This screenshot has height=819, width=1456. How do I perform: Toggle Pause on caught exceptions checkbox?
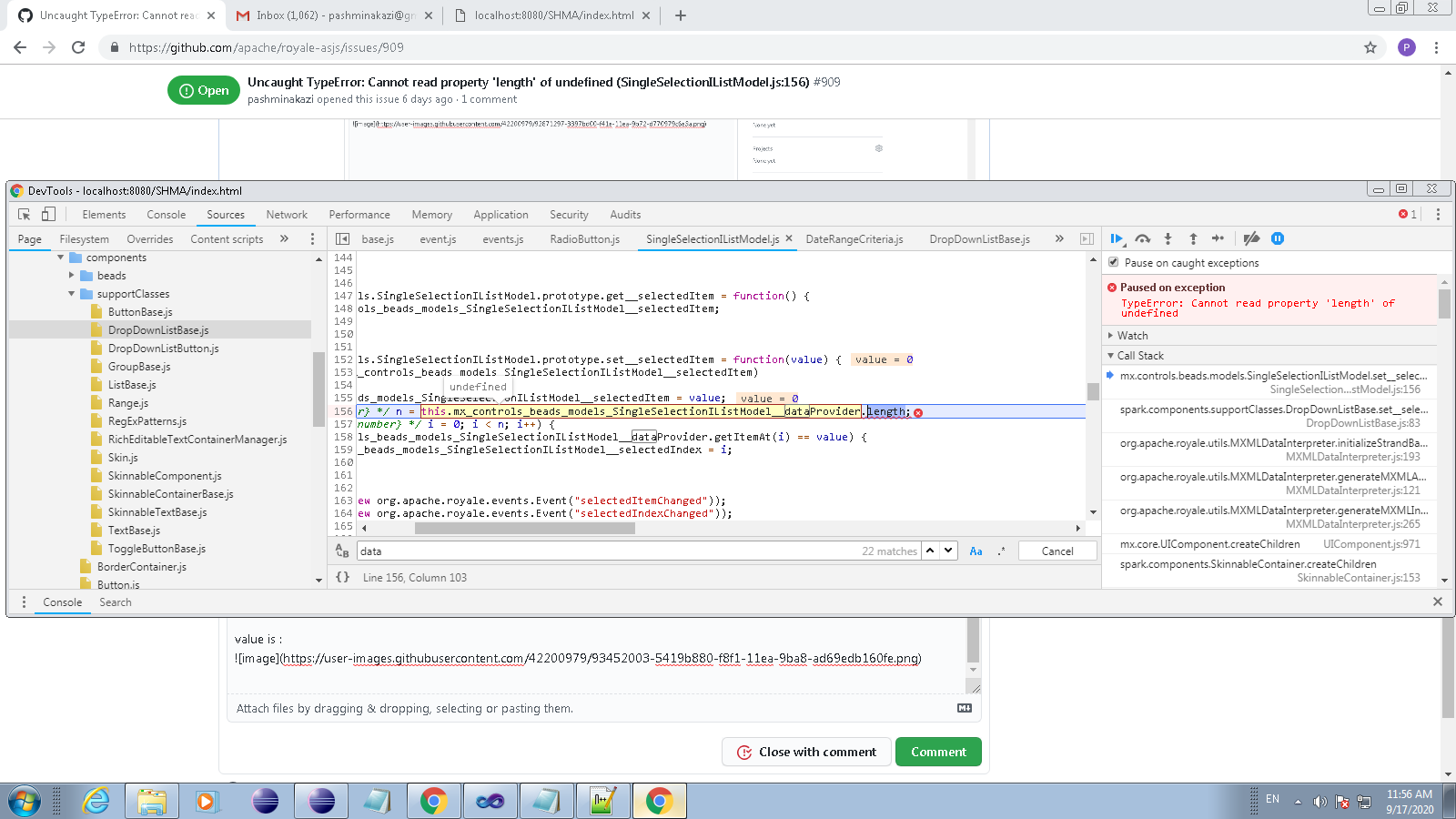[1113, 262]
